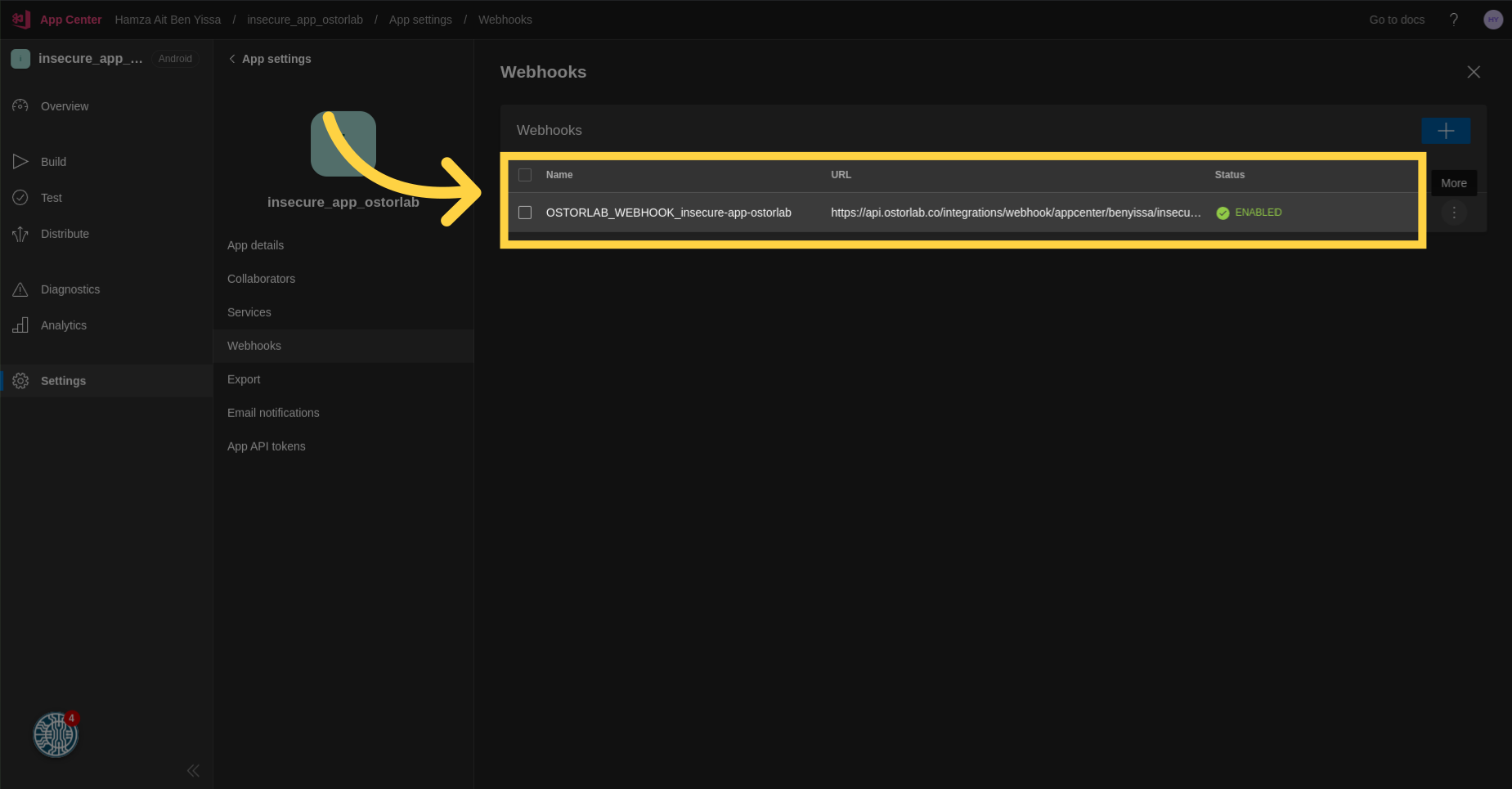The width and height of the screenshot is (1512, 789).
Task: Select Email notifications settings item
Action: tap(273, 413)
